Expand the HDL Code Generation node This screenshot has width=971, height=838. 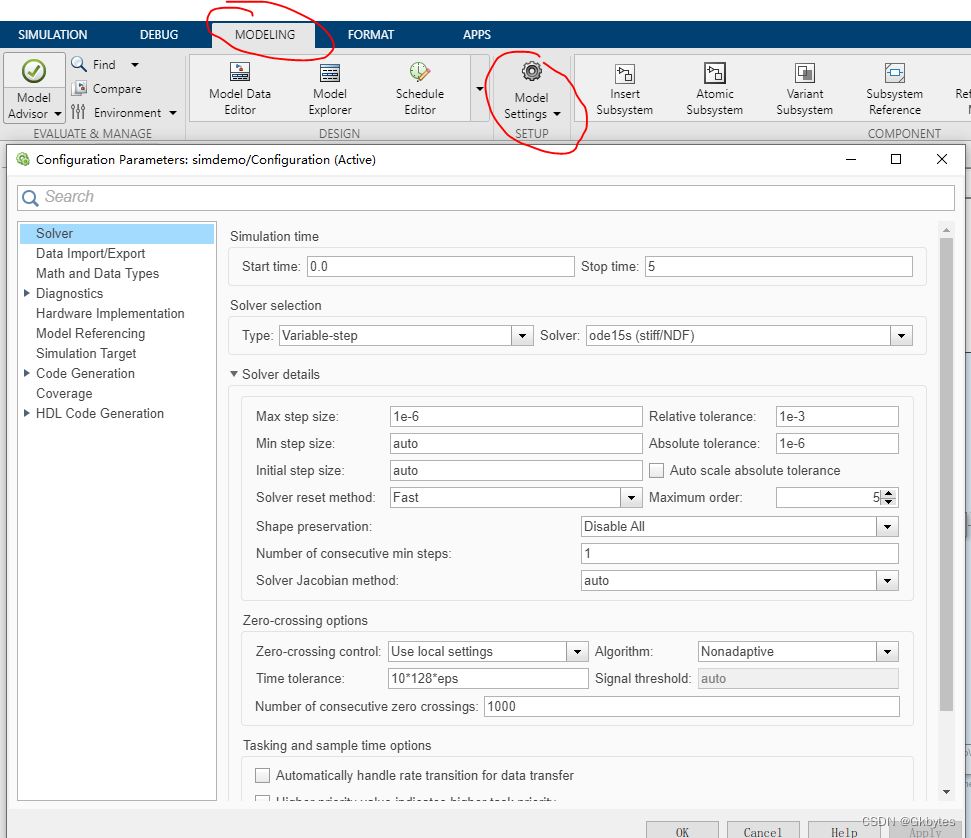pyautogui.click(x=27, y=413)
